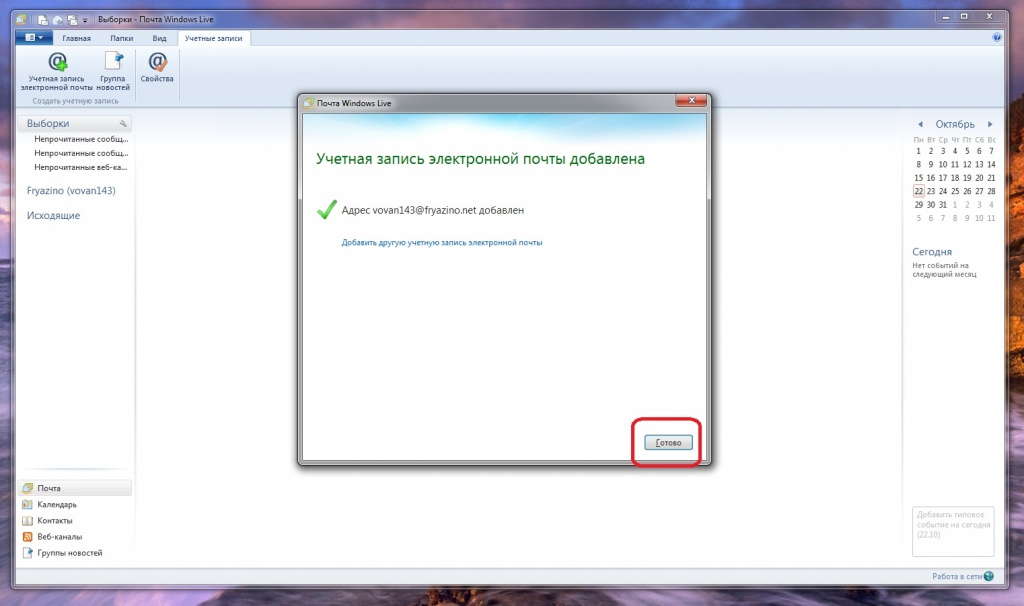This screenshot has height=606, width=1024.
Task: Switch to the Главная tab
Action: coord(77,38)
